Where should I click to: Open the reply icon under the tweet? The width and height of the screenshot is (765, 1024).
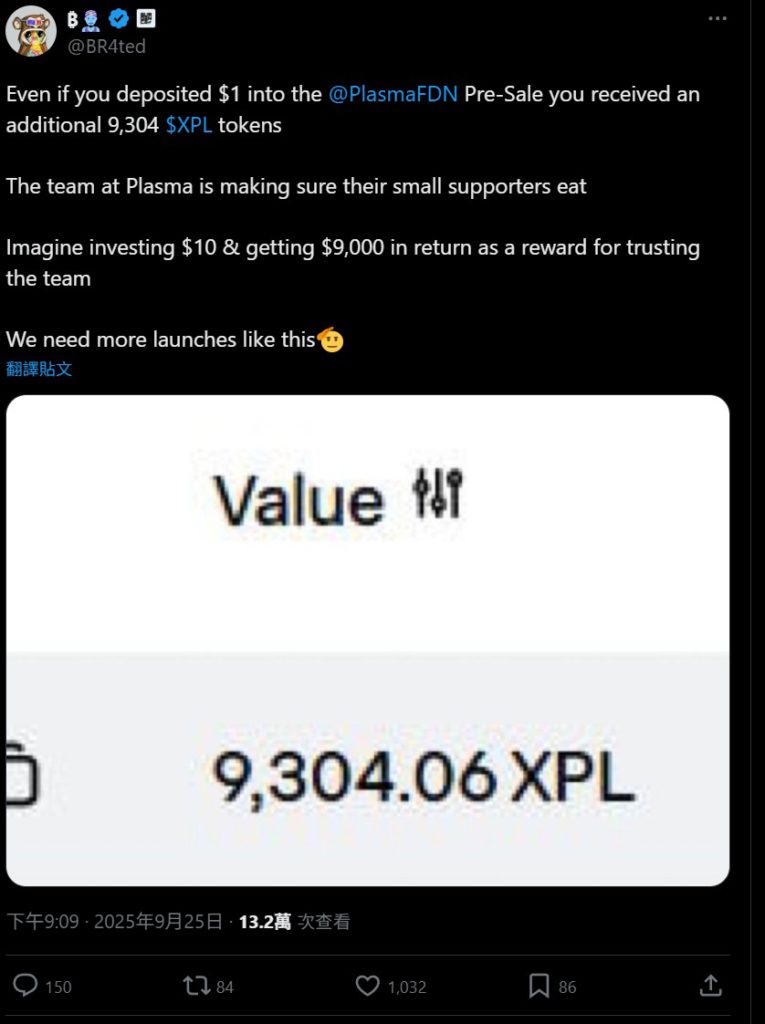27,986
